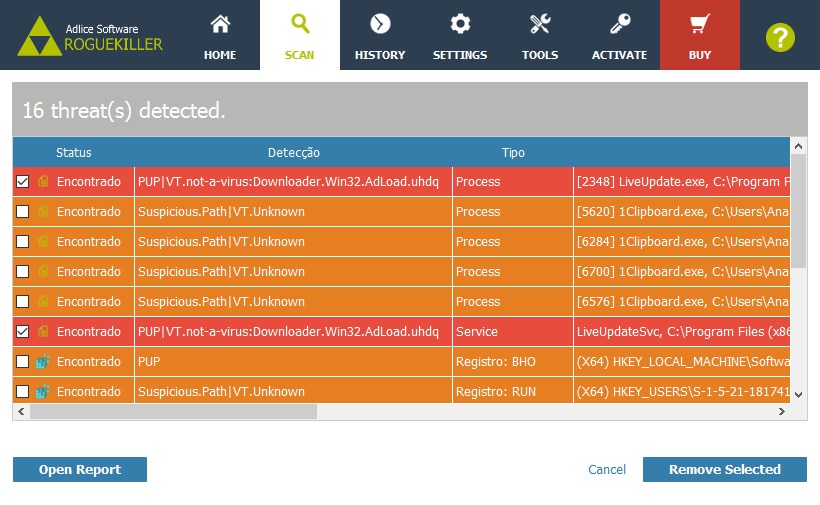The image size is (820, 505).
Task: Open Settings gear icon
Action: (x=460, y=24)
